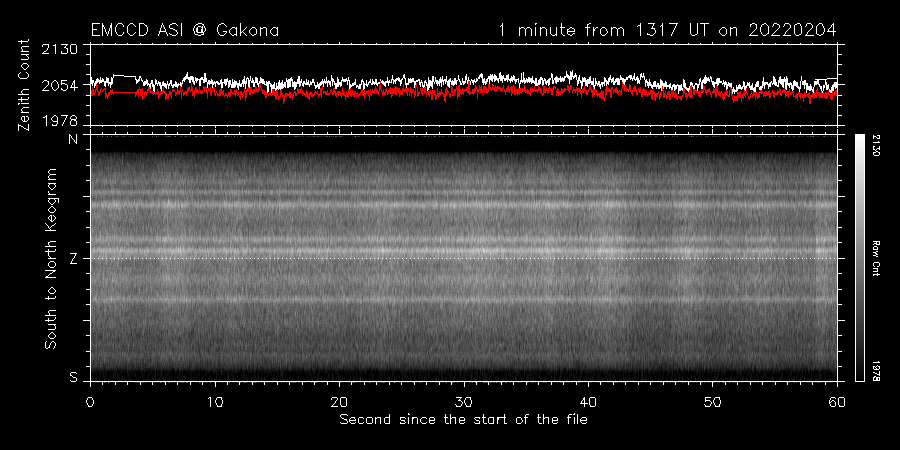Click the 50 second tick label

[x=713, y=401]
